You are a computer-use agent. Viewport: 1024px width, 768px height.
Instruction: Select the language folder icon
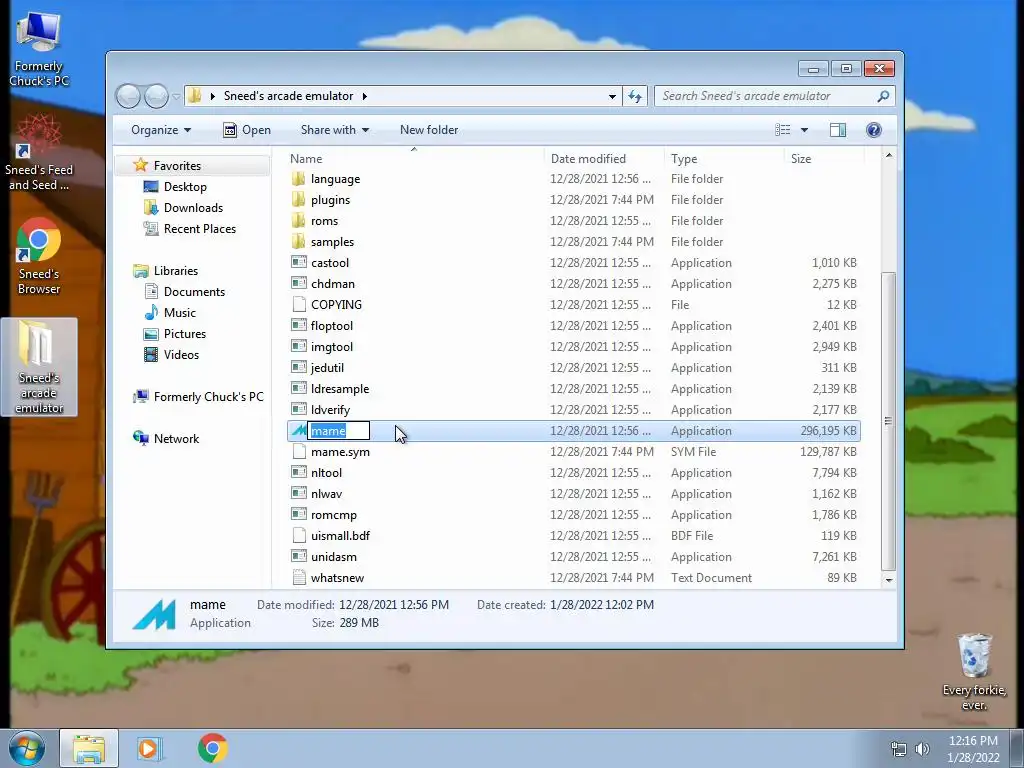point(299,178)
